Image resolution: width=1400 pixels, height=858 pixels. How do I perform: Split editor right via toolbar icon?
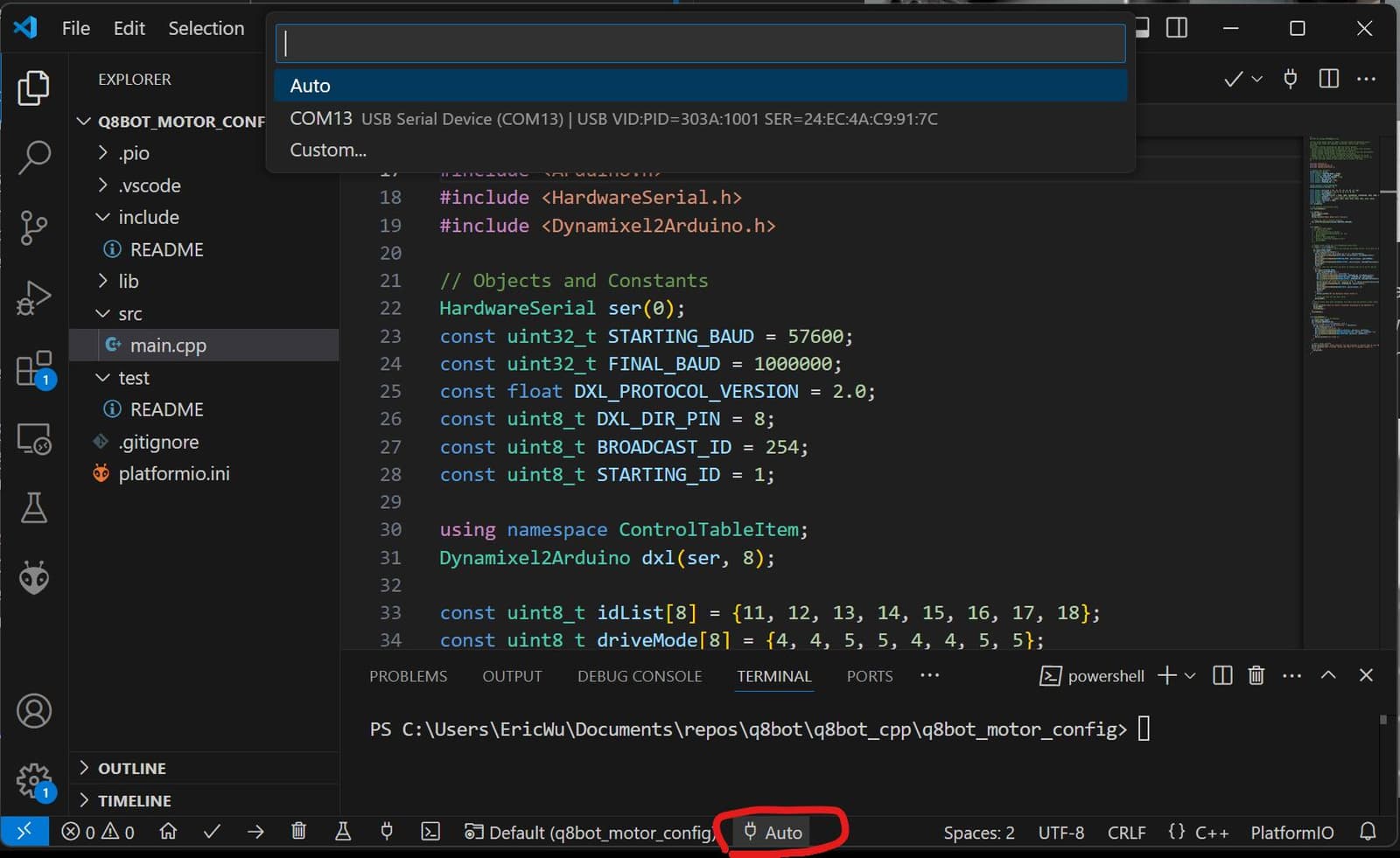(1328, 79)
